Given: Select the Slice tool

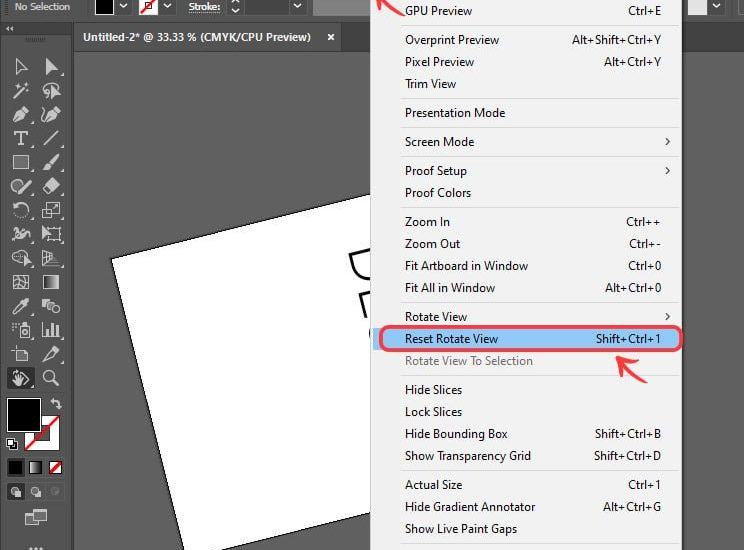Looking at the screenshot, I should (x=51, y=354).
